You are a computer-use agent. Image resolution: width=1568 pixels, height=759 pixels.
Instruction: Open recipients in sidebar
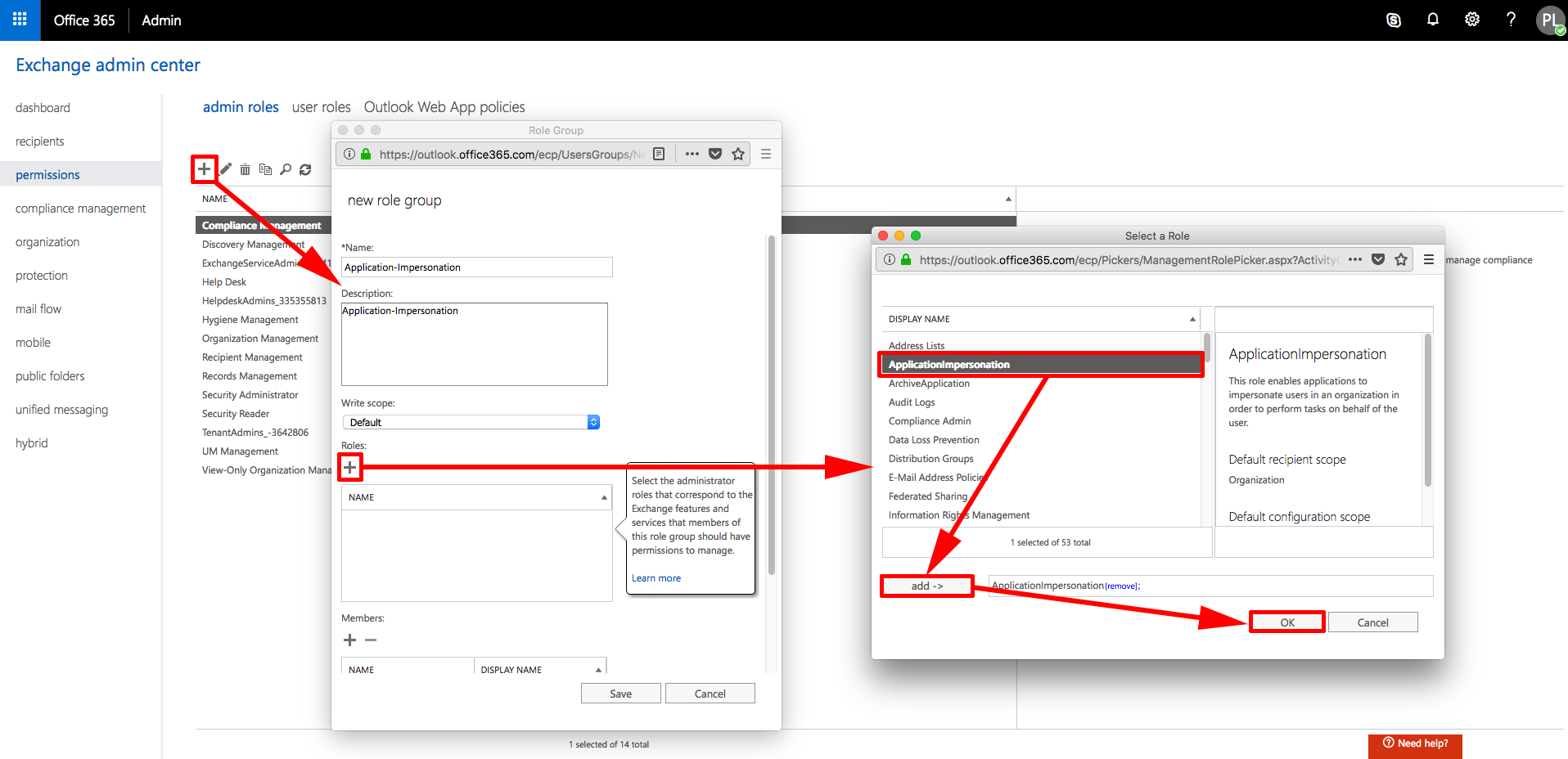click(x=39, y=141)
